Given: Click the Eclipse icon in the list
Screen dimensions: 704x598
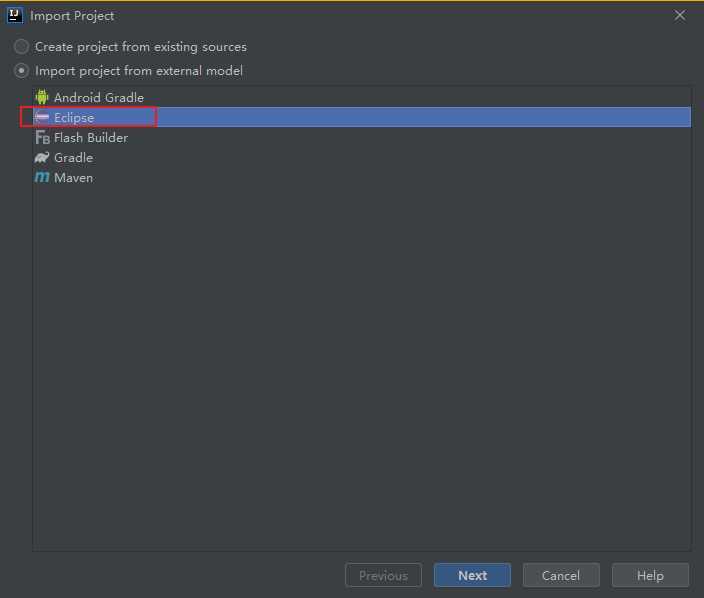Looking at the screenshot, I should (42, 117).
